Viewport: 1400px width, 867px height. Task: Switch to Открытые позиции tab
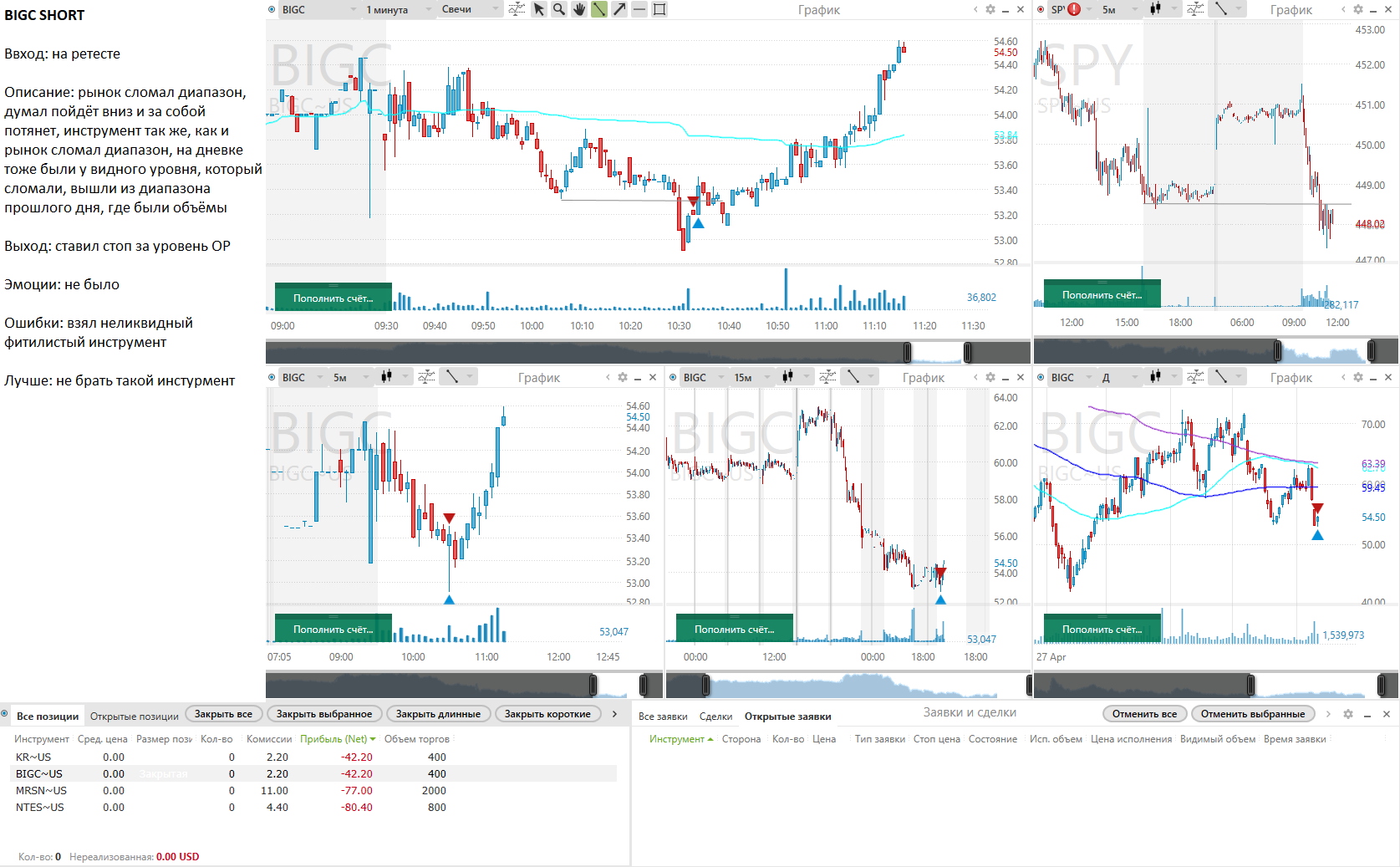pos(135,716)
